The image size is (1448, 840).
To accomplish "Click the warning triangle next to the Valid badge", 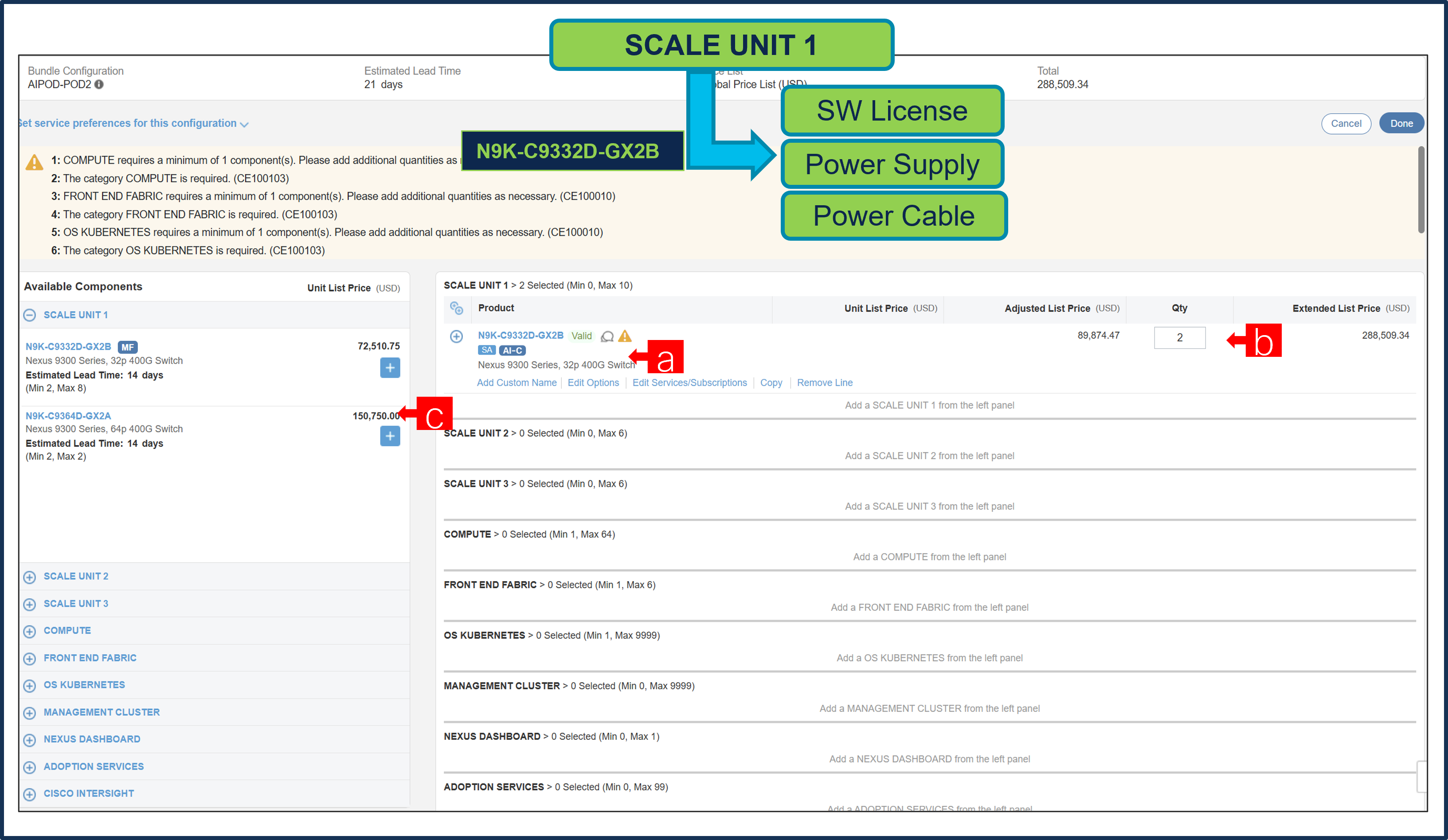I will coord(625,336).
